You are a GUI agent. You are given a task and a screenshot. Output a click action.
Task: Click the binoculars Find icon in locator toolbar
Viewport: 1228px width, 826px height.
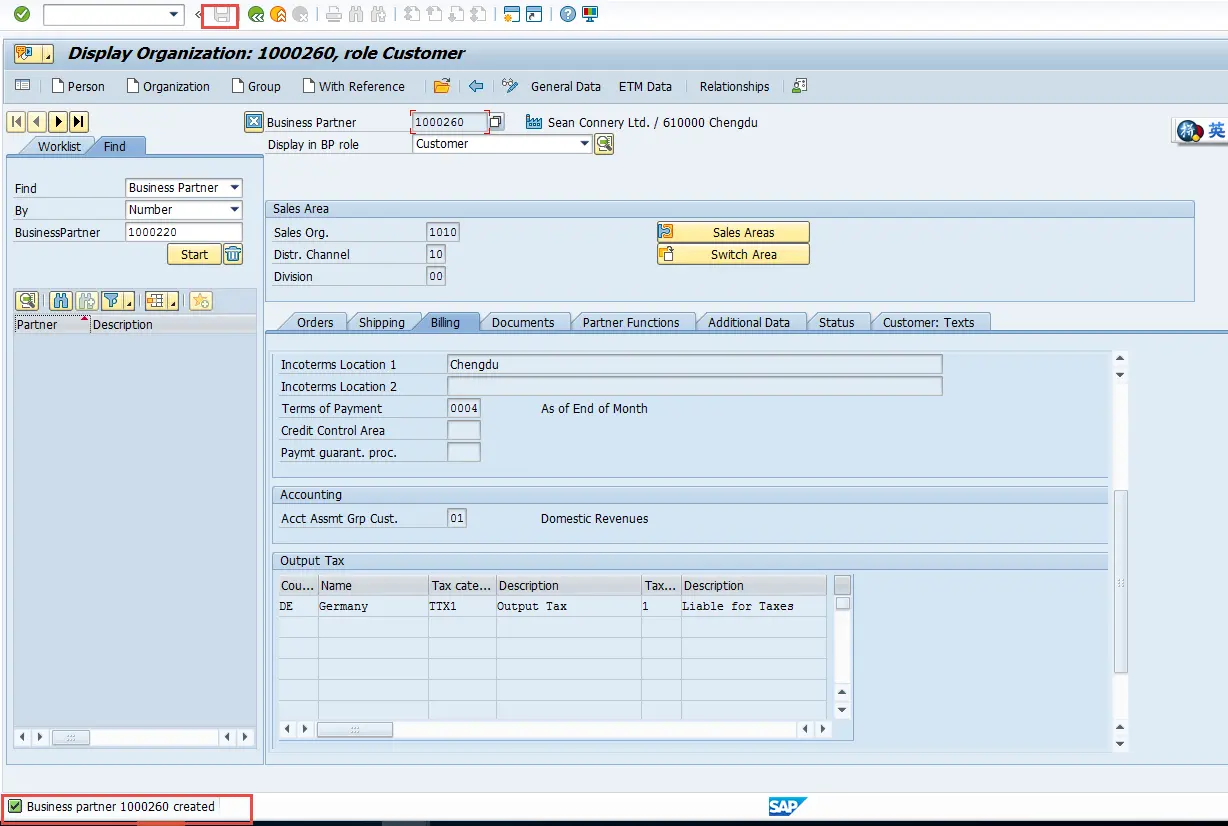tap(61, 300)
